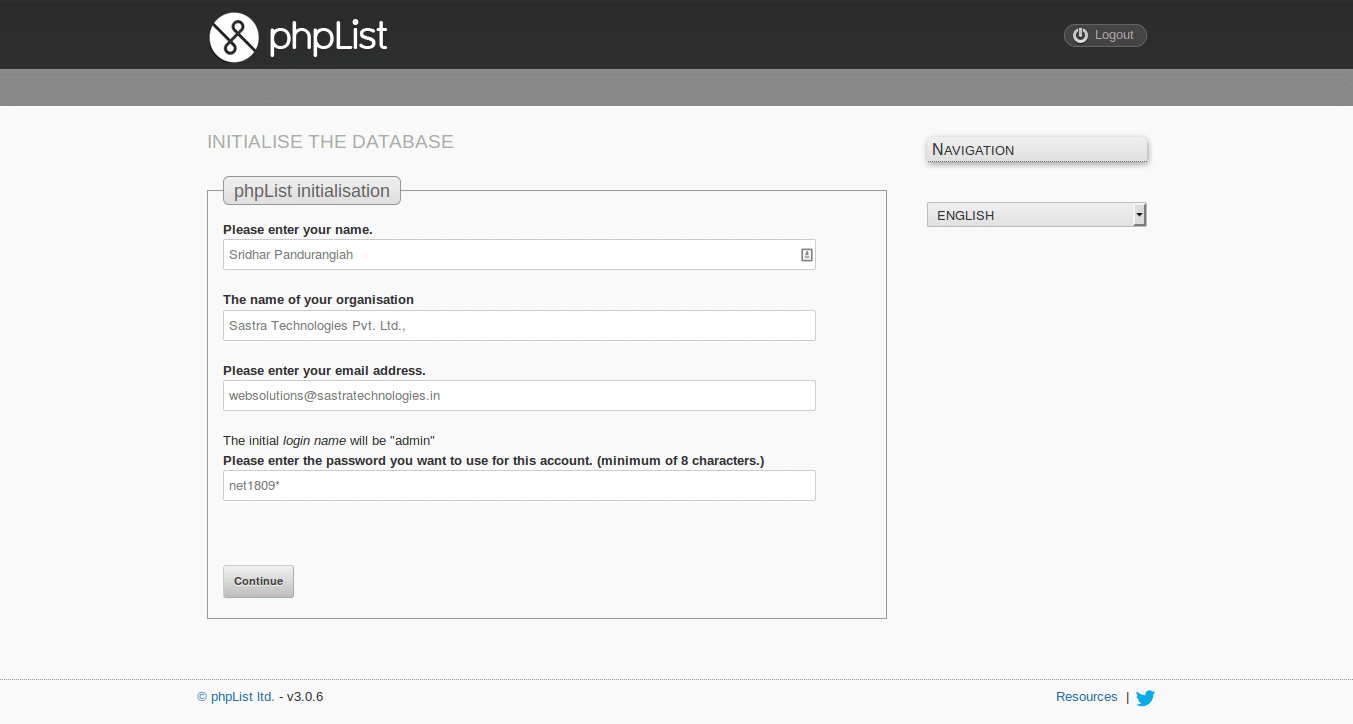Expand the Navigation panel header

pyautogui.click(x=1036, y=149)
